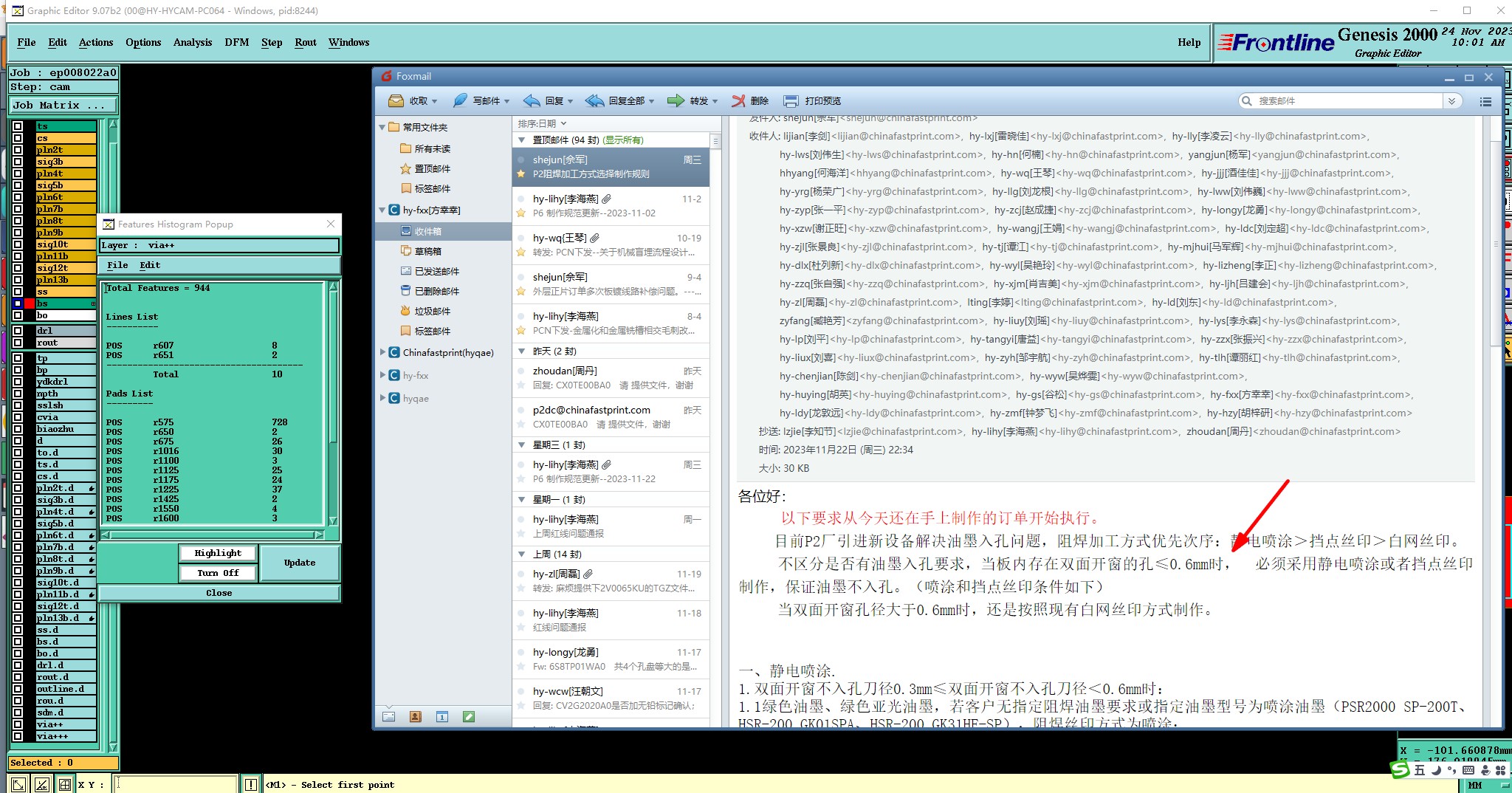Open the advanced search double-chevron dropdown

coord(1451,101)
